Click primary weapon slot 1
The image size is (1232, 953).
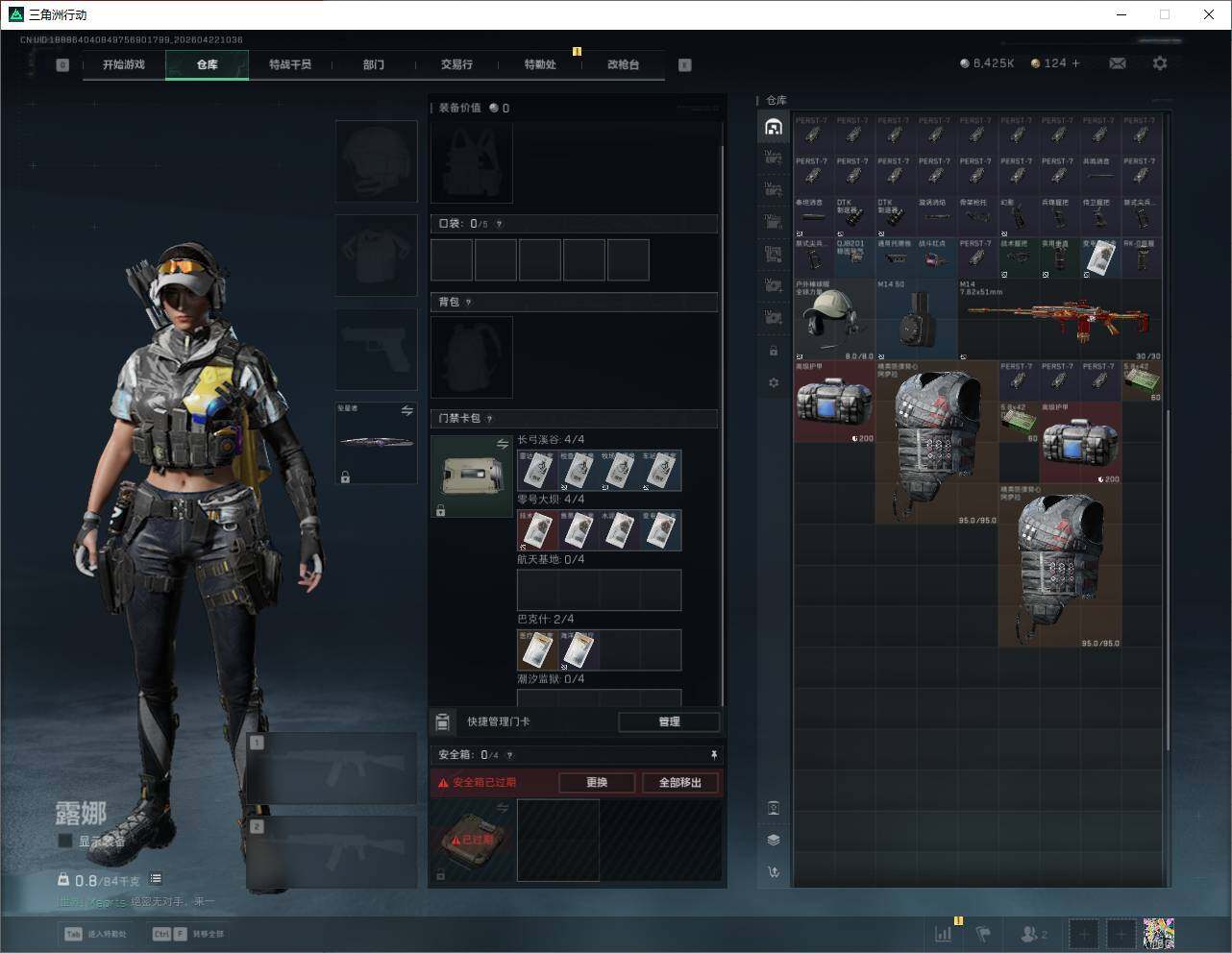[x=333, y=769]
